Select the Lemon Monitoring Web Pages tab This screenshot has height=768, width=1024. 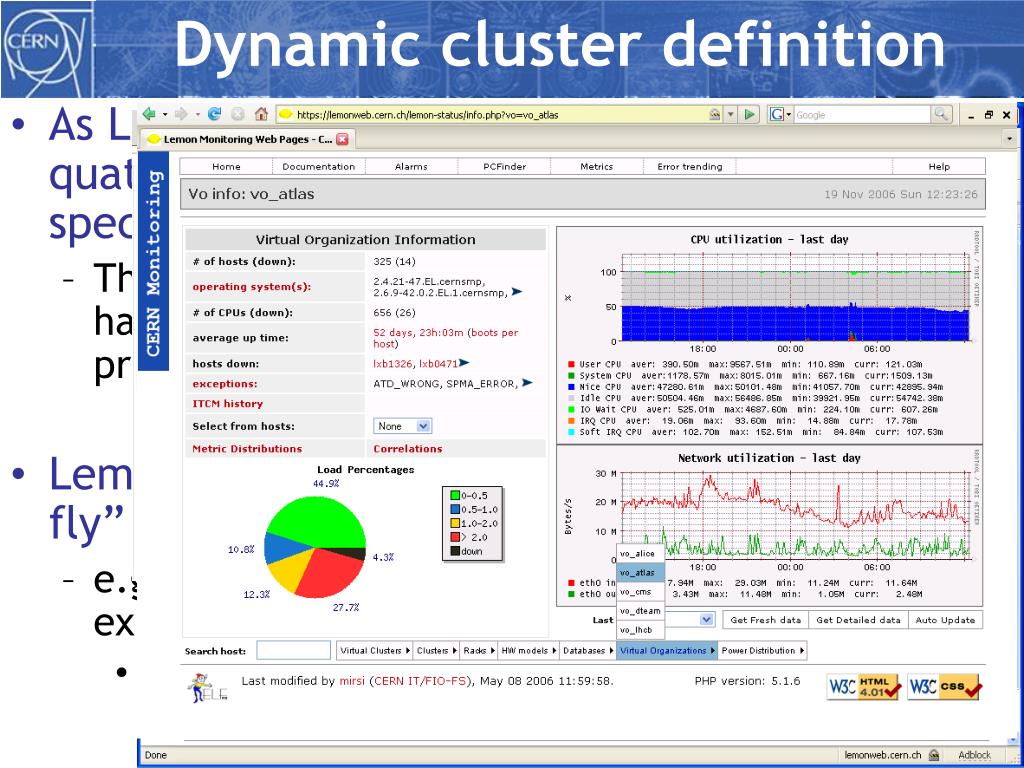pyautogui.click(x=248, y=139)
